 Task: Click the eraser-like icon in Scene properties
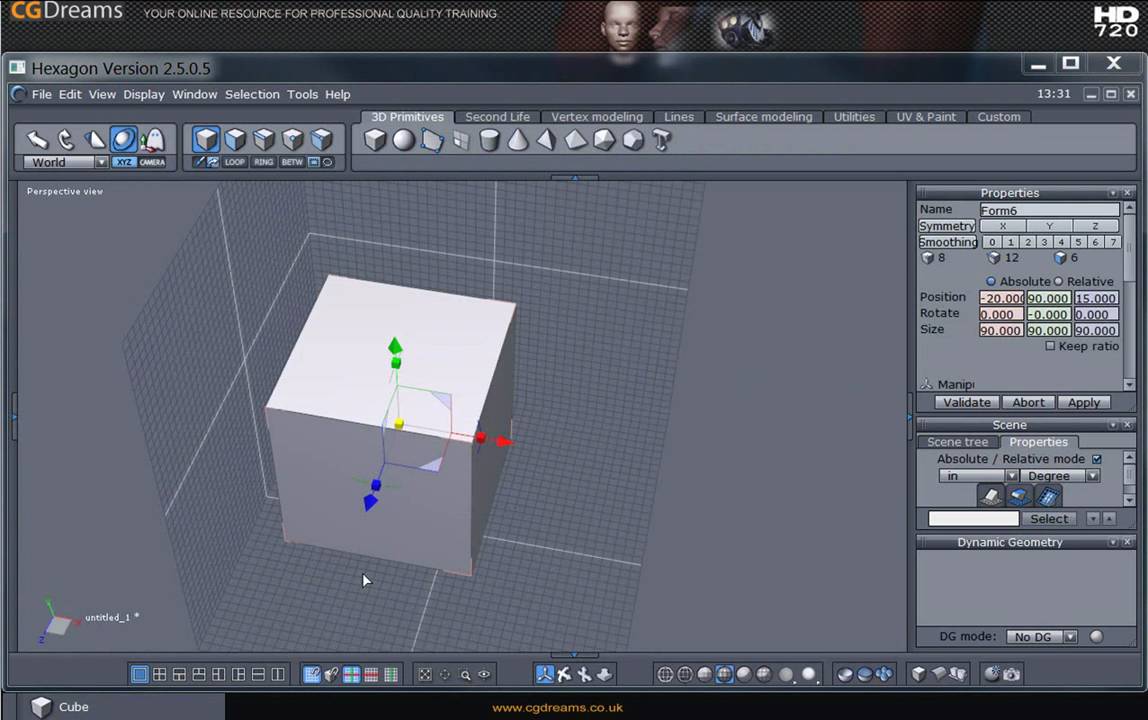[x=991, y=497]
